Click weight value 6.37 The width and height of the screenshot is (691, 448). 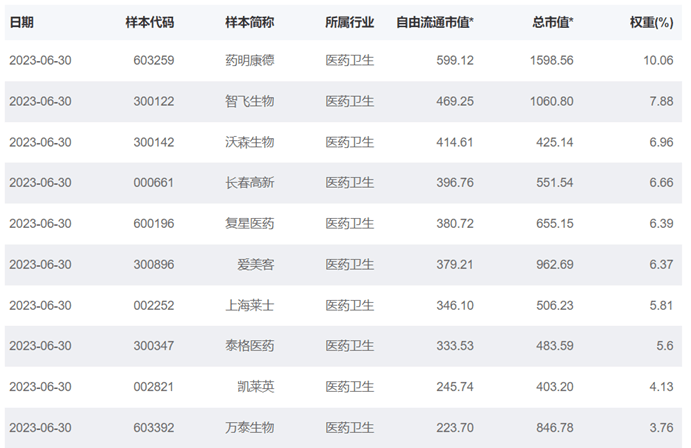[x=661, y=265]
